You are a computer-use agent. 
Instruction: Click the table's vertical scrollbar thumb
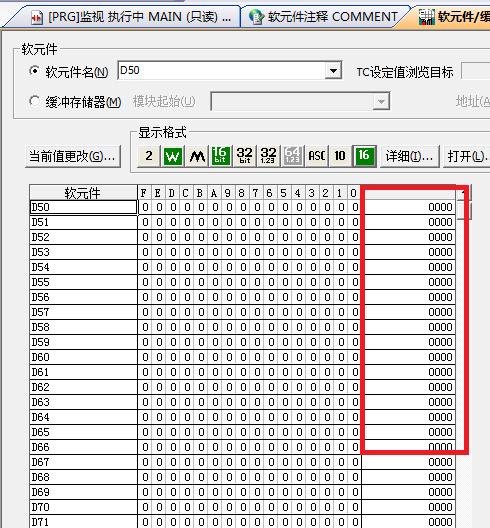point(464,211)
